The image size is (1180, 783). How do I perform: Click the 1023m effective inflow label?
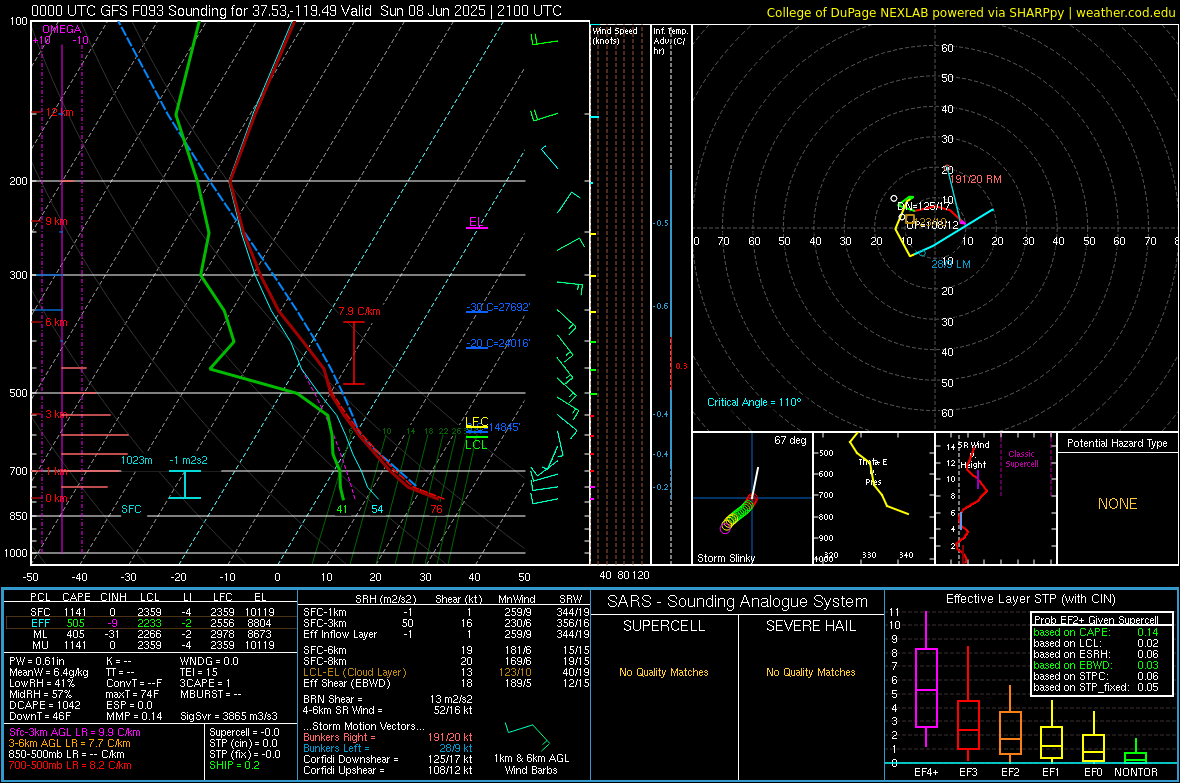pos(137,460)
